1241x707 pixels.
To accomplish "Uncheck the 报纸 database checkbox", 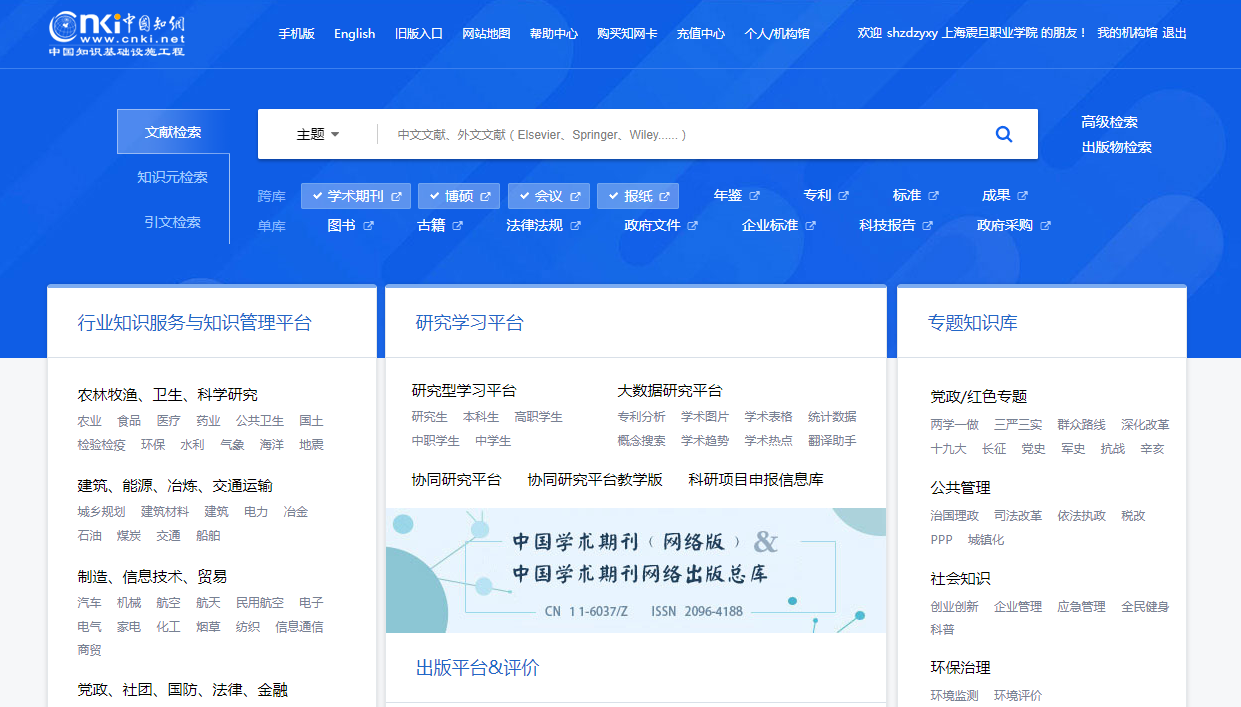I will click(x=613, y=196).
